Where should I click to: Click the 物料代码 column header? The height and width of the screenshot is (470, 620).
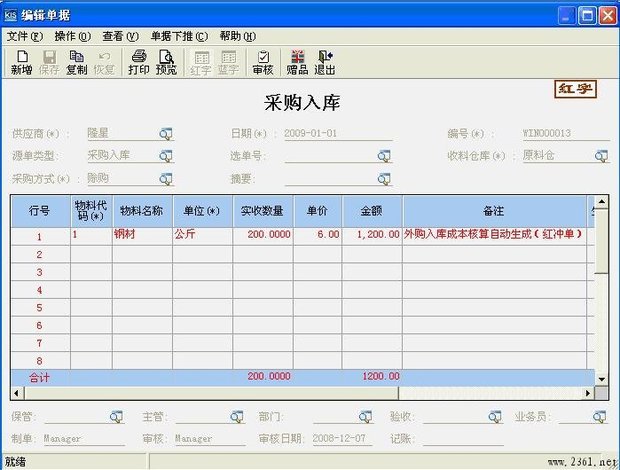point(91,211)
